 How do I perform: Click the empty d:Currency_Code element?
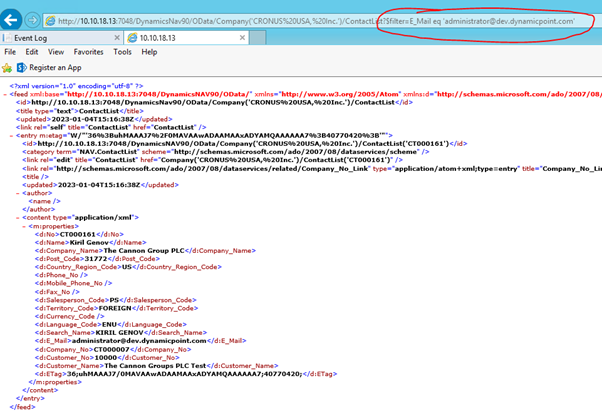pos(69,316)
